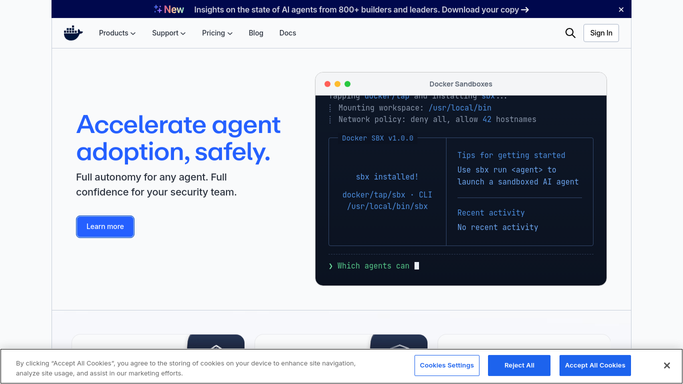The image size is (683, 384).
Task: Click the red dot in Docker Sandboxes window
Action: click(328, 84)
